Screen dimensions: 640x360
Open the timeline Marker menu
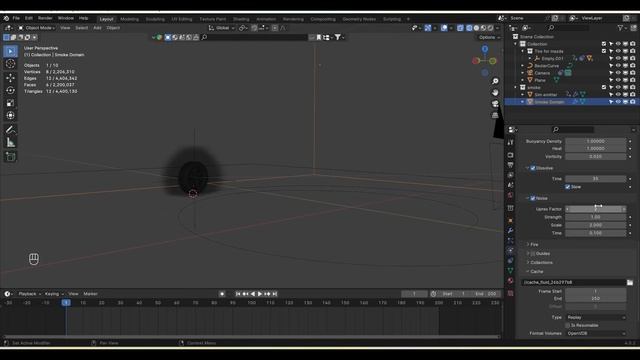[x=90, y=294]
